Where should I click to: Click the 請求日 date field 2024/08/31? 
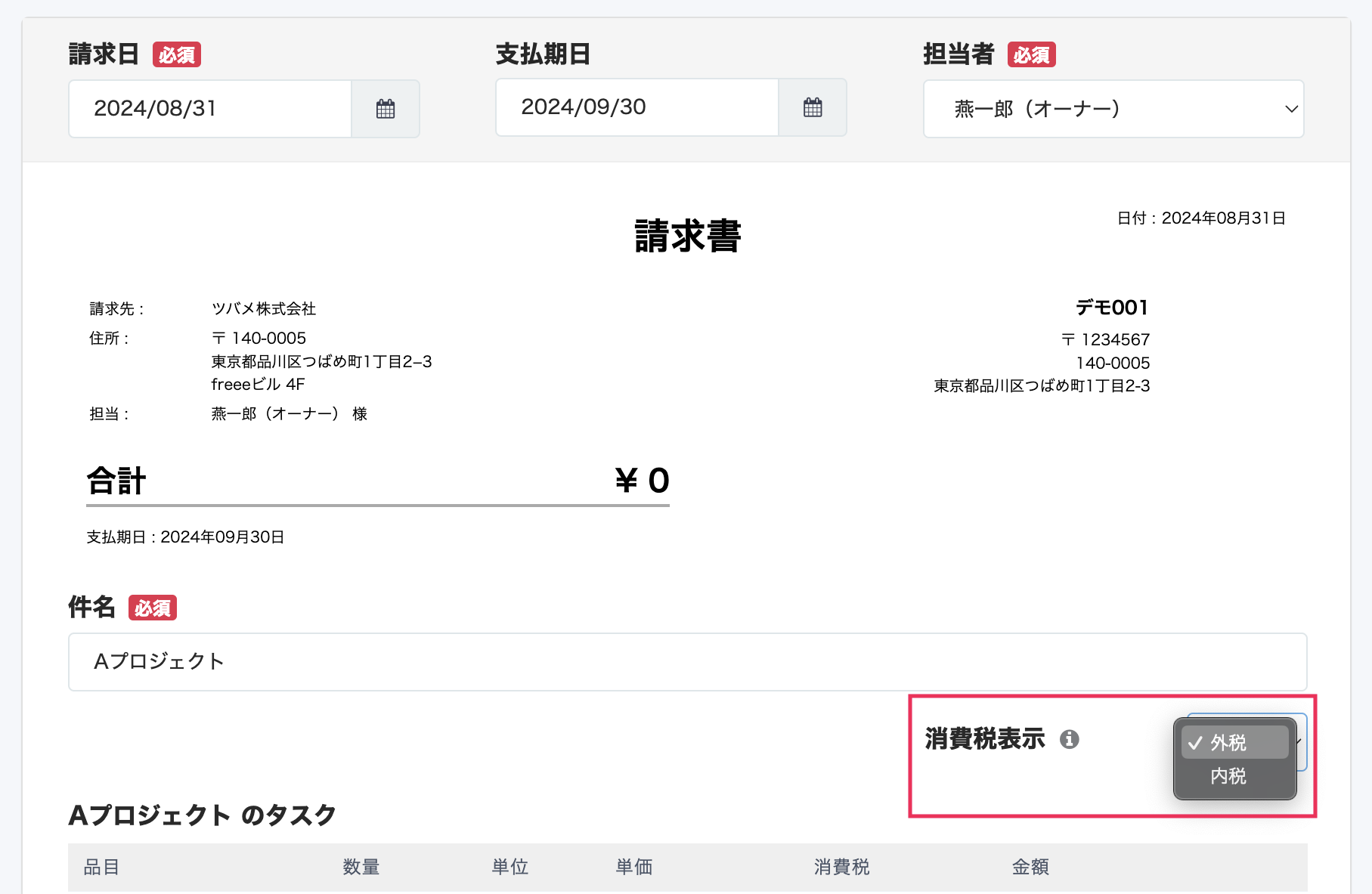(210, 109)
